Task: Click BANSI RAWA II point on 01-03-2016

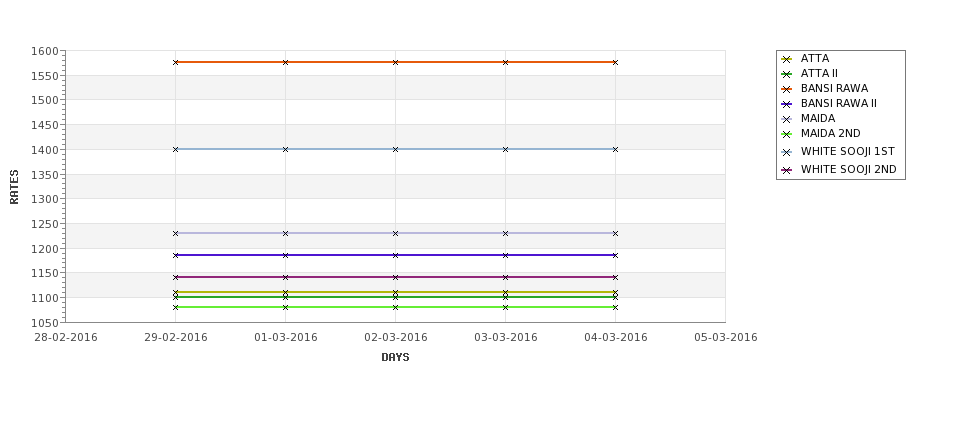Action: point(285,255)
